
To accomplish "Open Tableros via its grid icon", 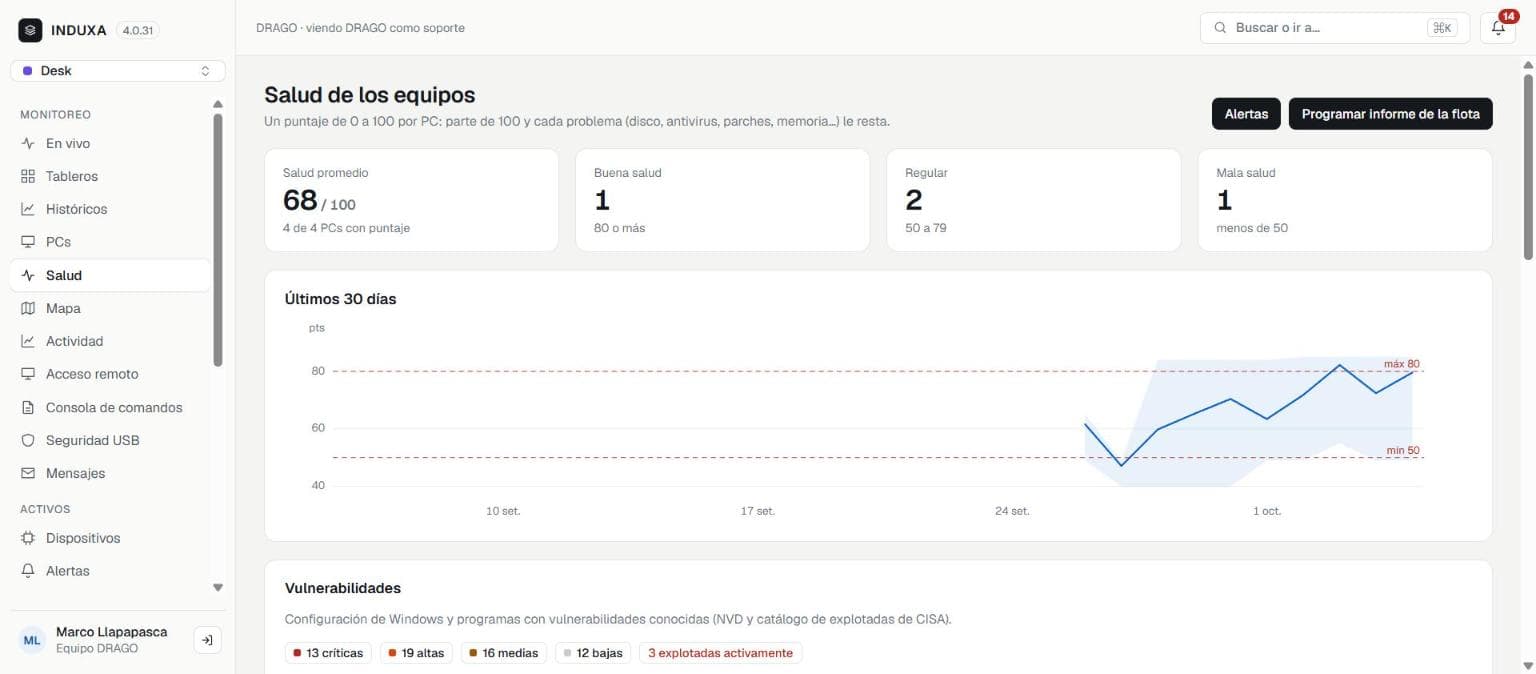I will 28,176.
